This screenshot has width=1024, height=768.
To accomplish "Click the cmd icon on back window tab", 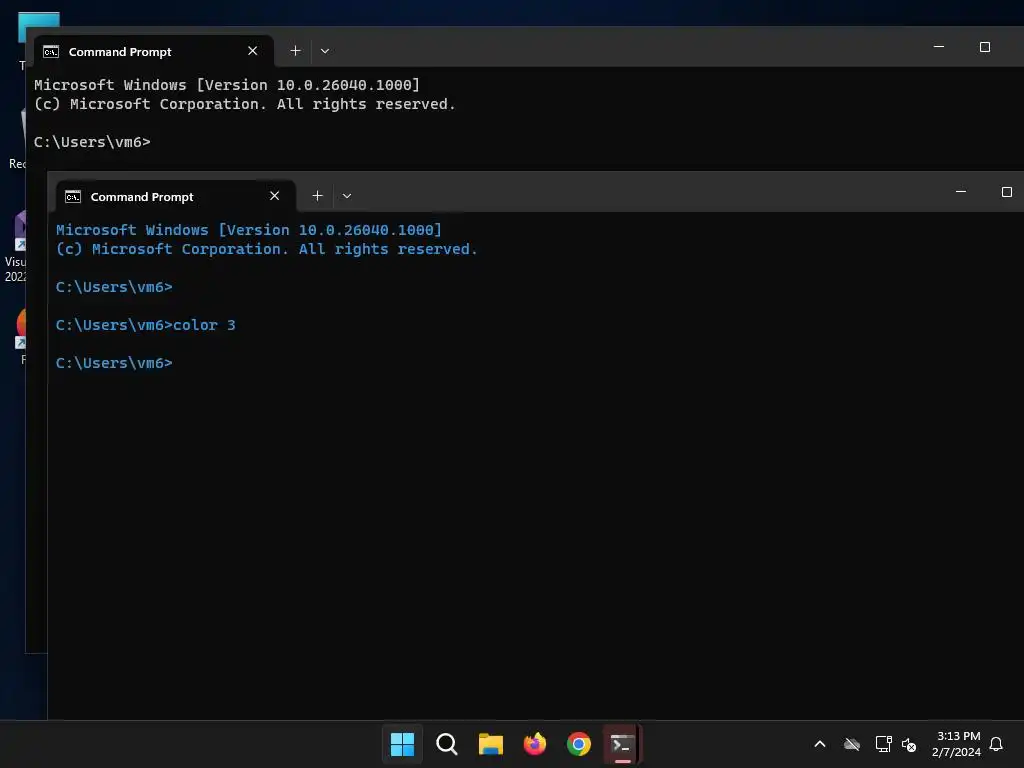I will click(x=51, y=52).
